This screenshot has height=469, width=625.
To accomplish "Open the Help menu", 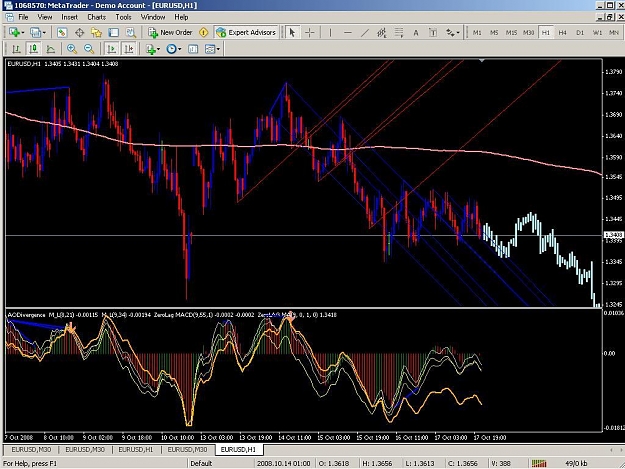I will [x=181, y=17].
